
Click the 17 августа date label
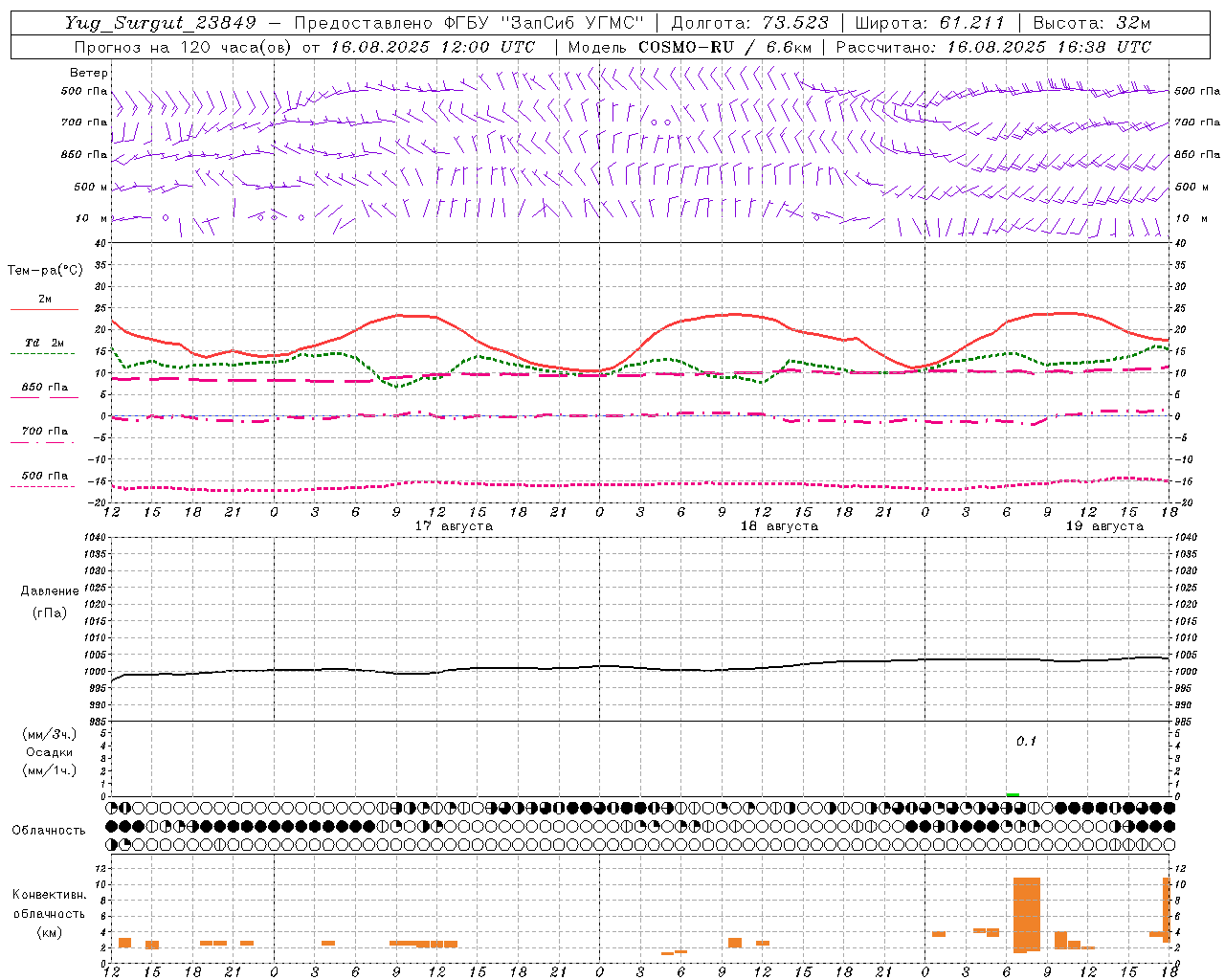(x=454, y=526)
